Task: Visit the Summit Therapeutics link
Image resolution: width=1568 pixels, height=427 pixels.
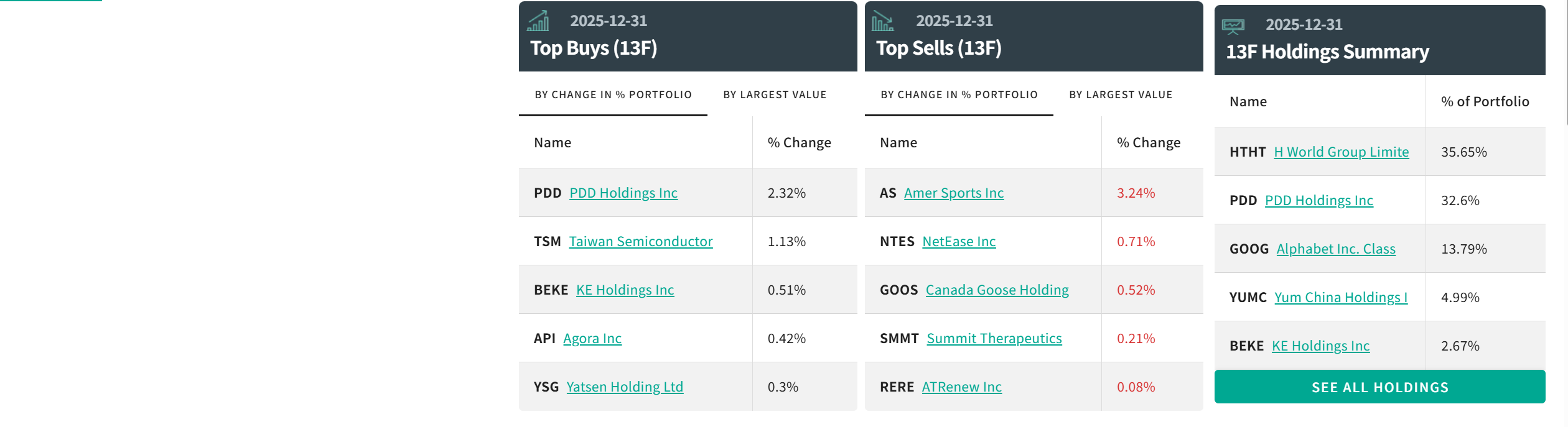Action: (994, 338)
